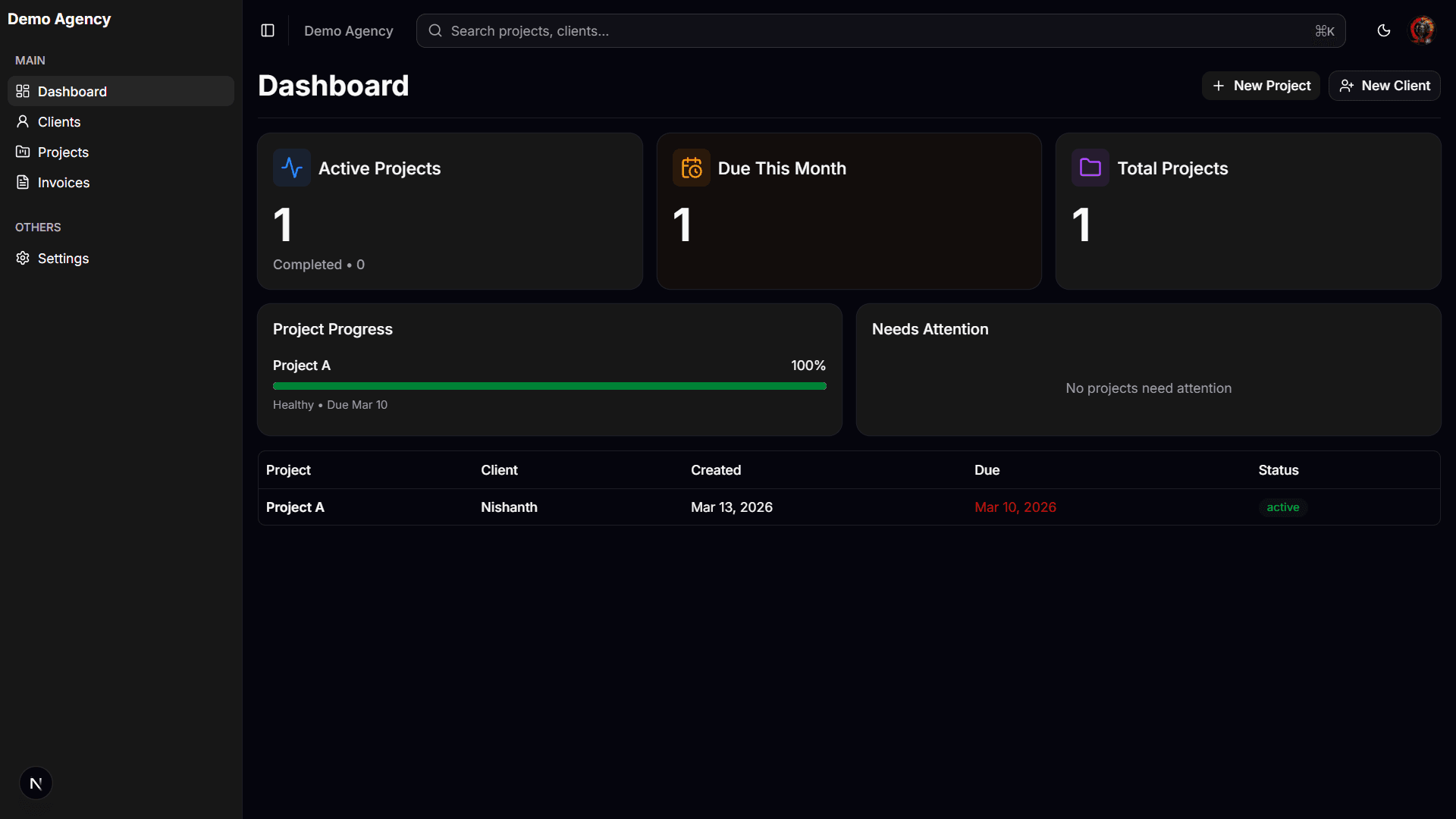Click the Due This Month calendar icon

pos(691,168)
